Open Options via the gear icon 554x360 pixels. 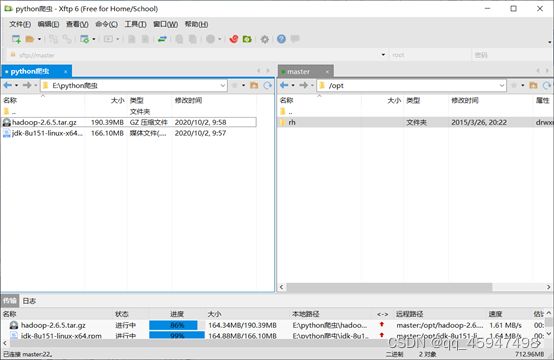(265, 39)
